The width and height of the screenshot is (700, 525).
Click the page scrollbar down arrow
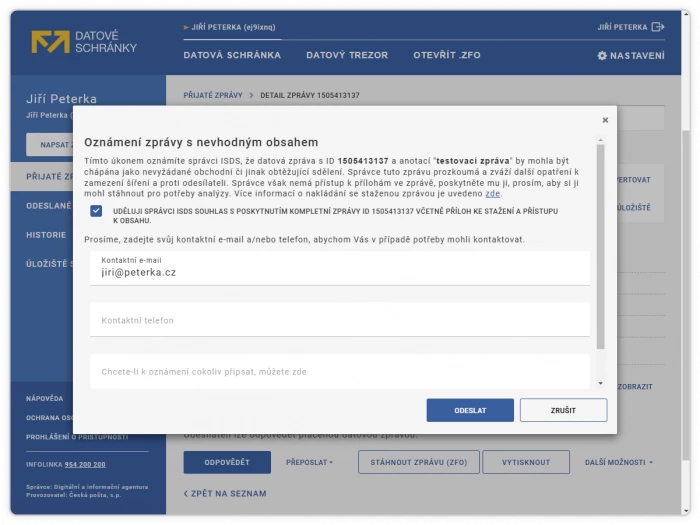click(686, 511)
